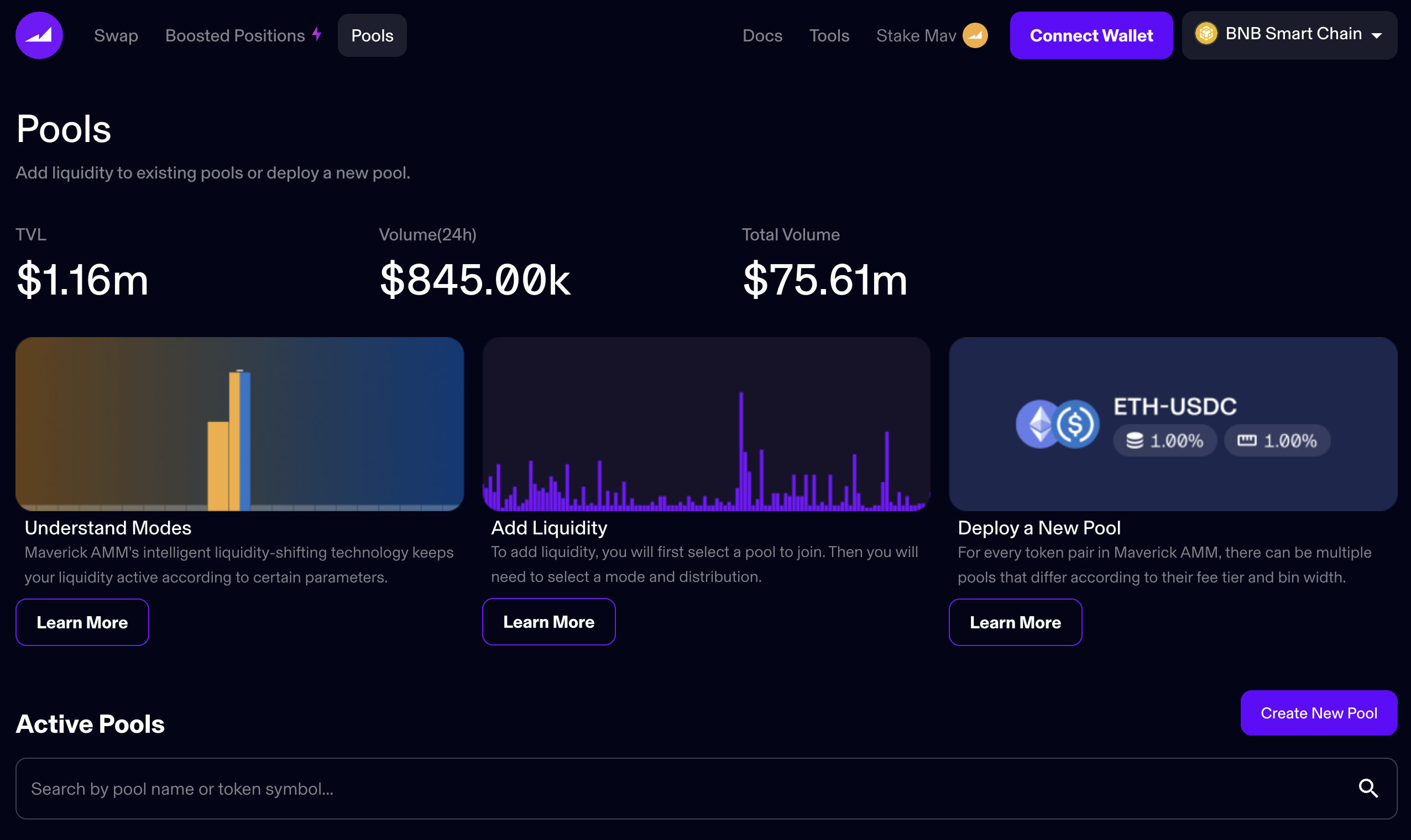Click the Stake Mav coin icon
This screenshot has height=840, width=1411.
[x=975, y=35]
